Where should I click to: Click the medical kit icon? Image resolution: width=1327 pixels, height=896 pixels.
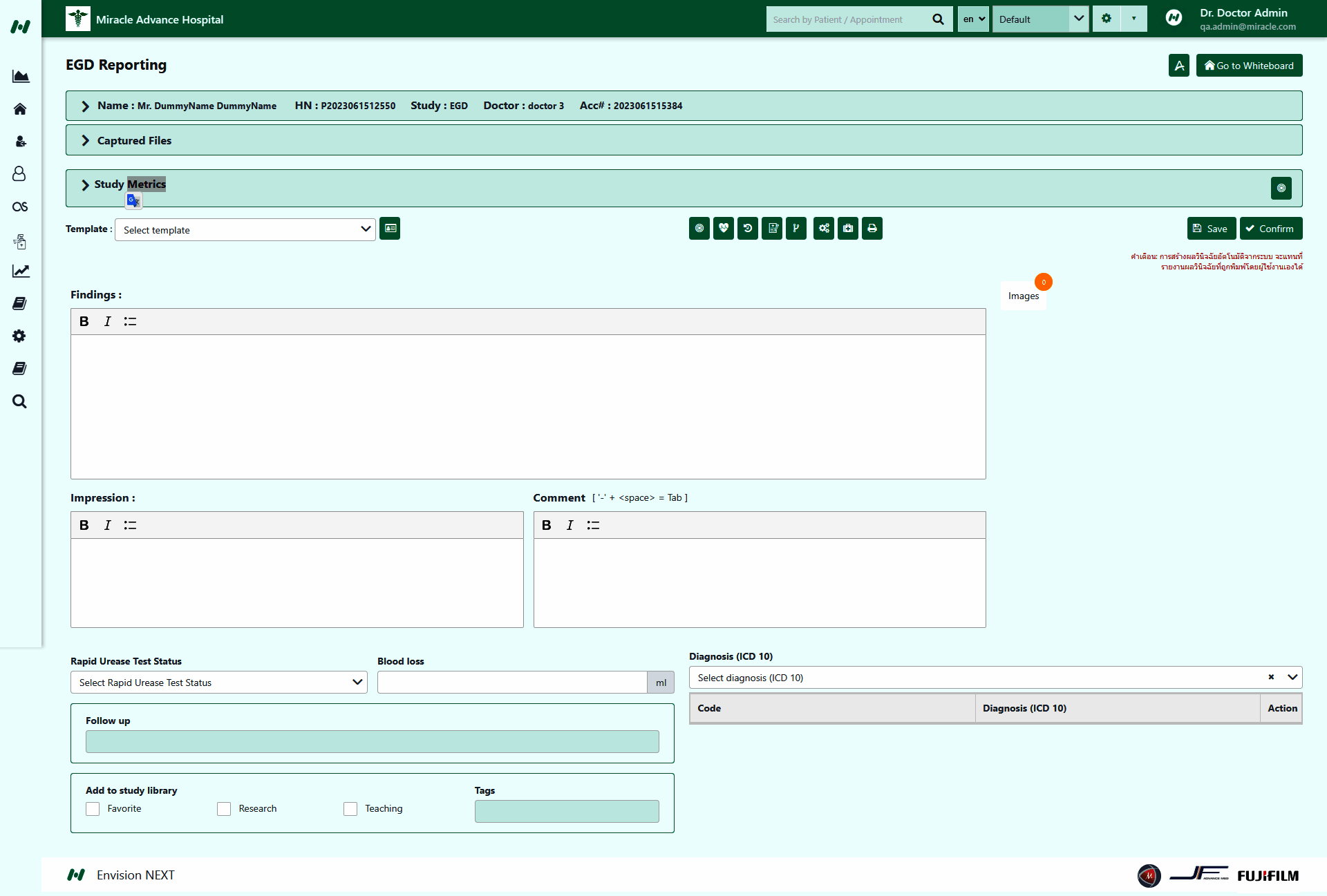pyautogui.click(x=847, y=229)
